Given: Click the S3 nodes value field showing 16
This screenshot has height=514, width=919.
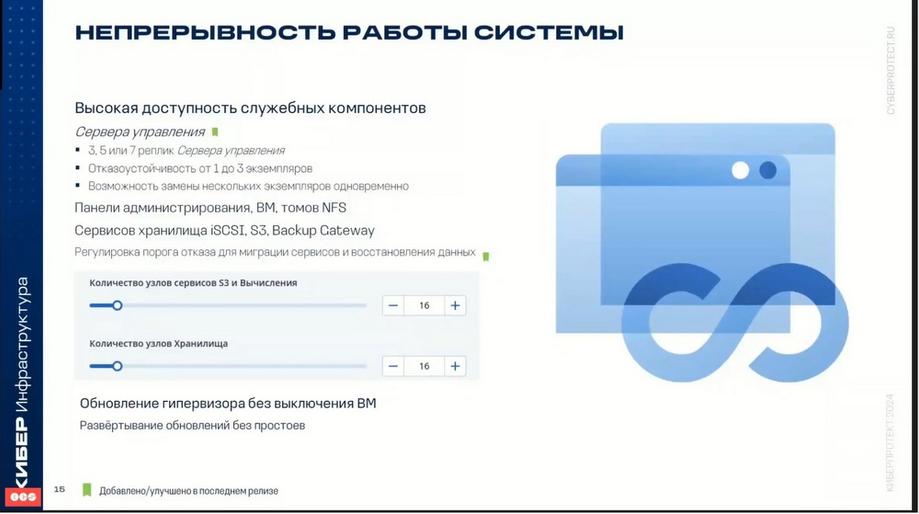Looking at the screenshot, I should 424,305.
